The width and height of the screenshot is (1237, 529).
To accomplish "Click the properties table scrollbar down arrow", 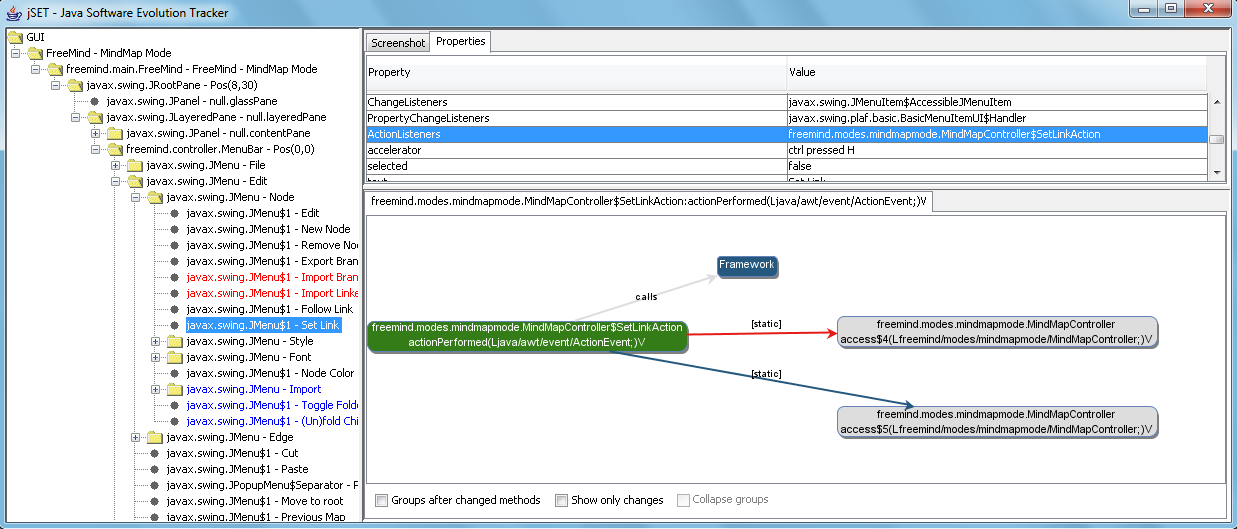I will click(x=1216, y=173).
